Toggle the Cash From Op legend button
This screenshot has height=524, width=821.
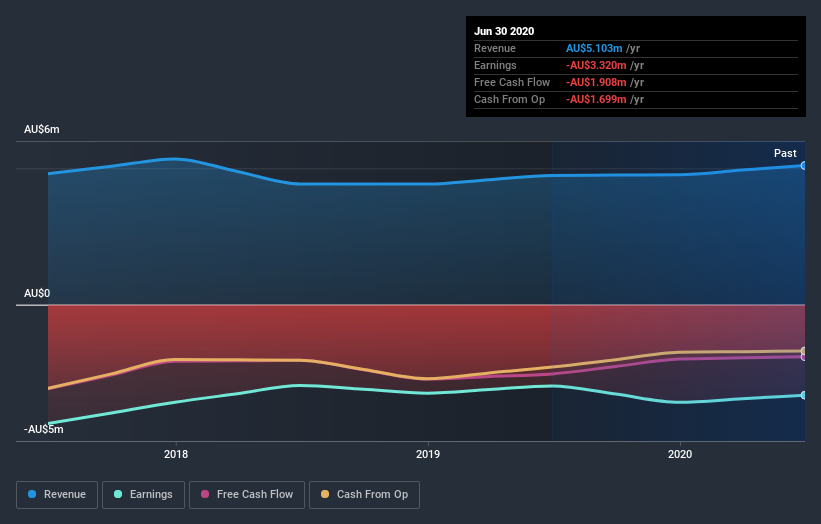point(364,495)
